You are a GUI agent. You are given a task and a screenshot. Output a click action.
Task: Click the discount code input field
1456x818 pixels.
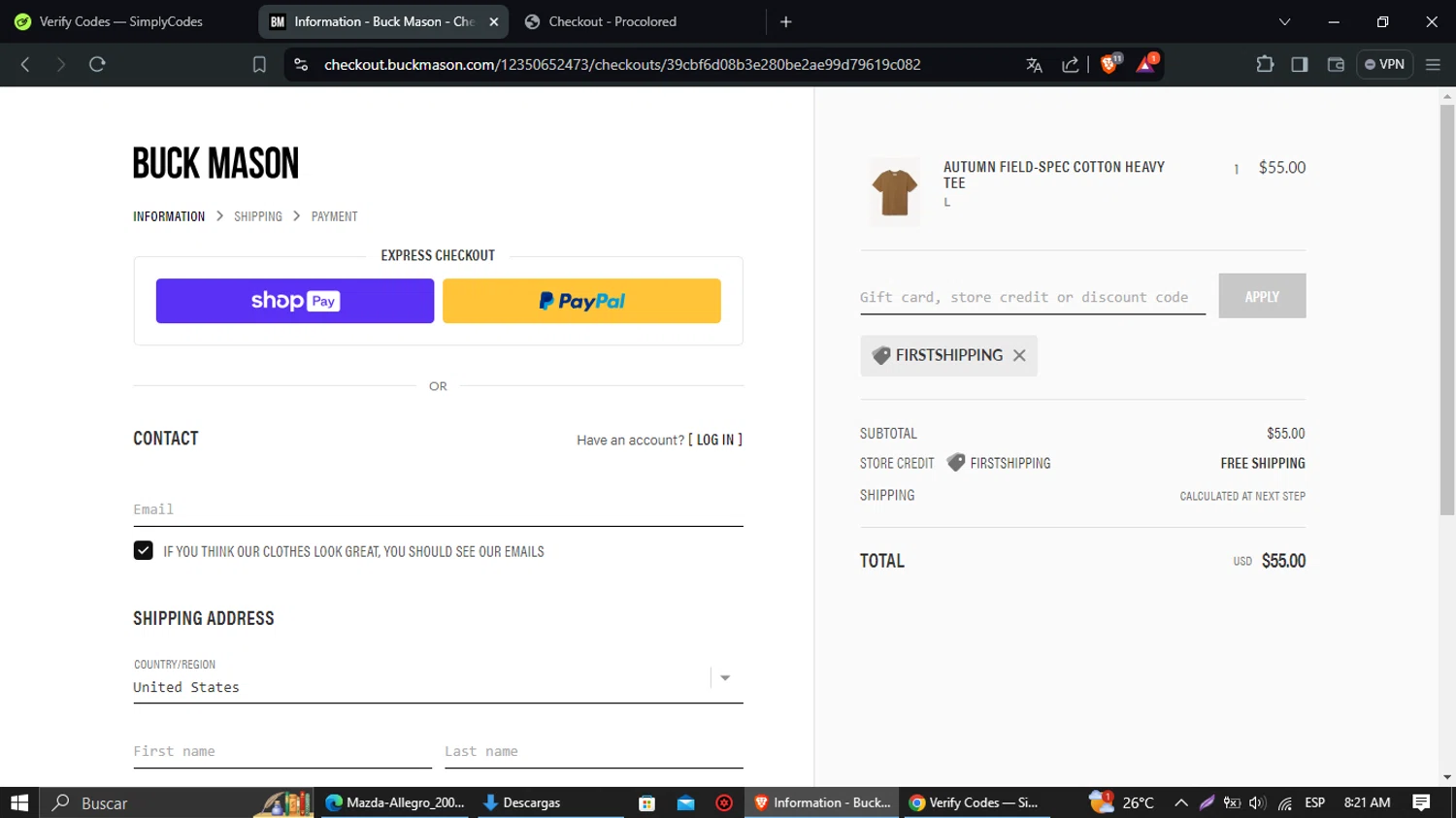click(x=1033, y=297)
